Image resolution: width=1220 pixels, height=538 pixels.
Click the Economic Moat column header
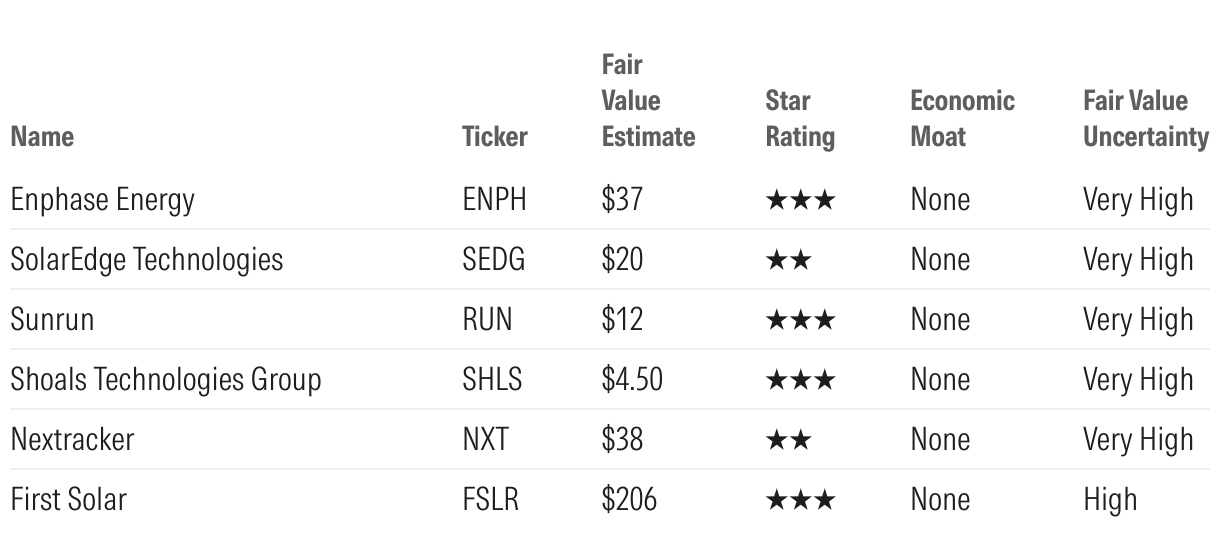click(962, 118)
